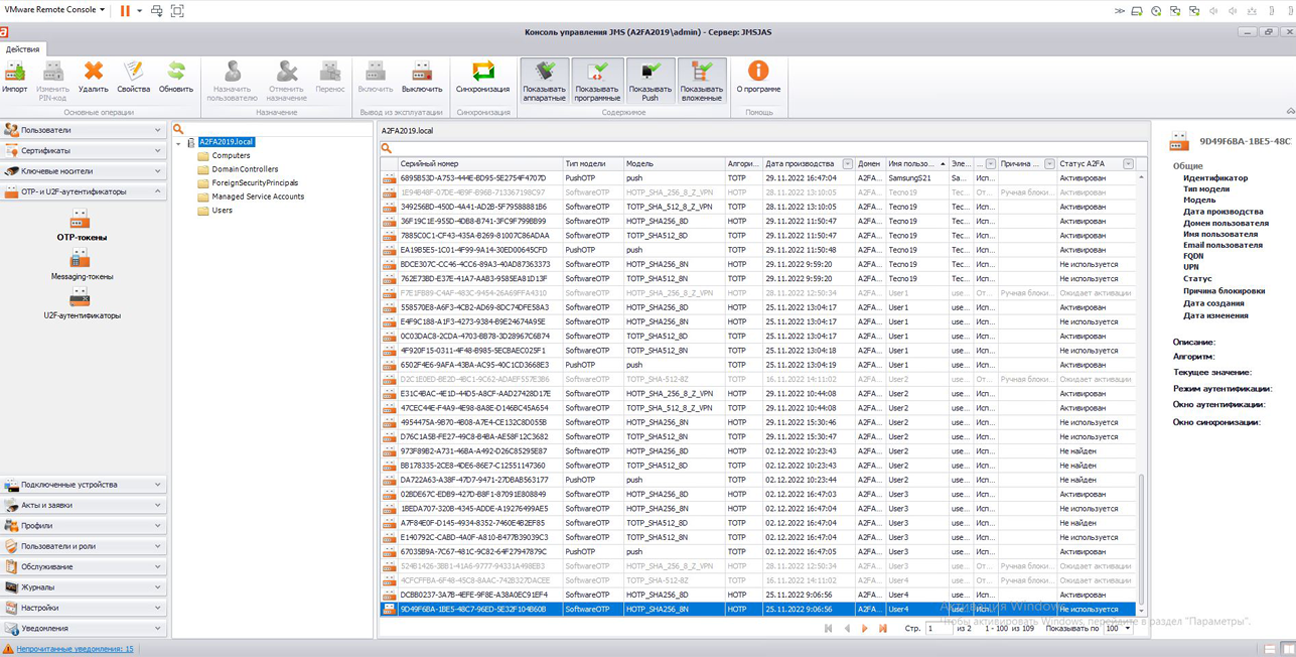Click the tree search magnifier icon
Viewport: 1296px width, 657px height.
pos(178,129)
